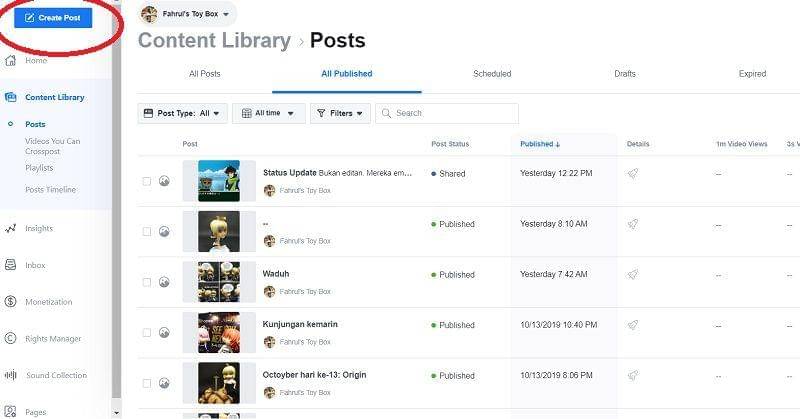Open Monetization via its dollar icon
800x419 pixels.
(10, 302)
